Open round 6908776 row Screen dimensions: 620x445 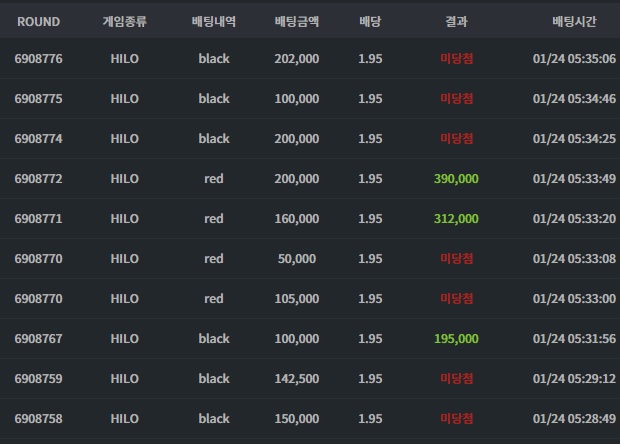310,59
